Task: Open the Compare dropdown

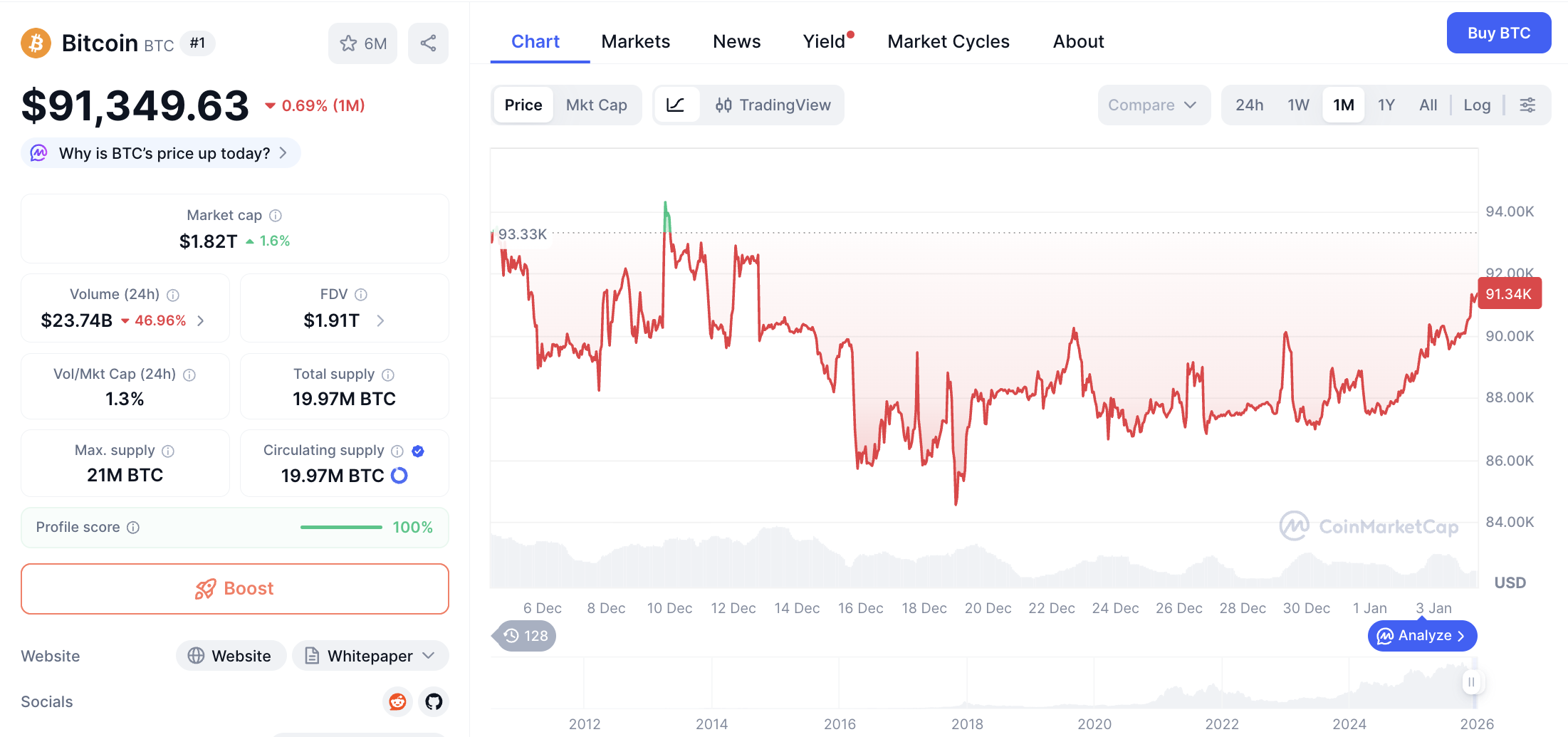Action: point(1152,105)
